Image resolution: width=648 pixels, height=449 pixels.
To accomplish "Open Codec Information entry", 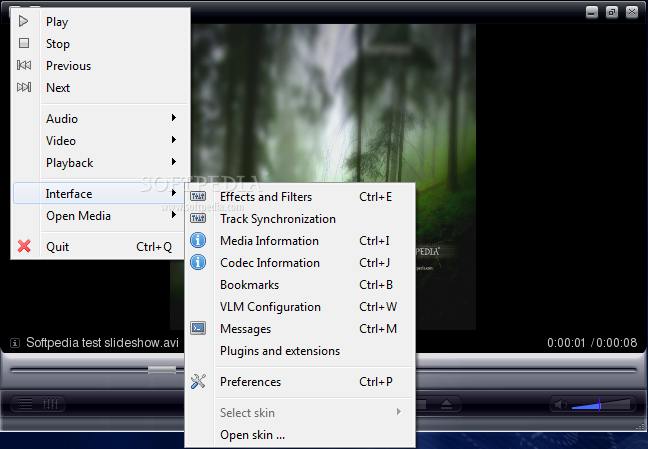I will (x=301, y=262).
